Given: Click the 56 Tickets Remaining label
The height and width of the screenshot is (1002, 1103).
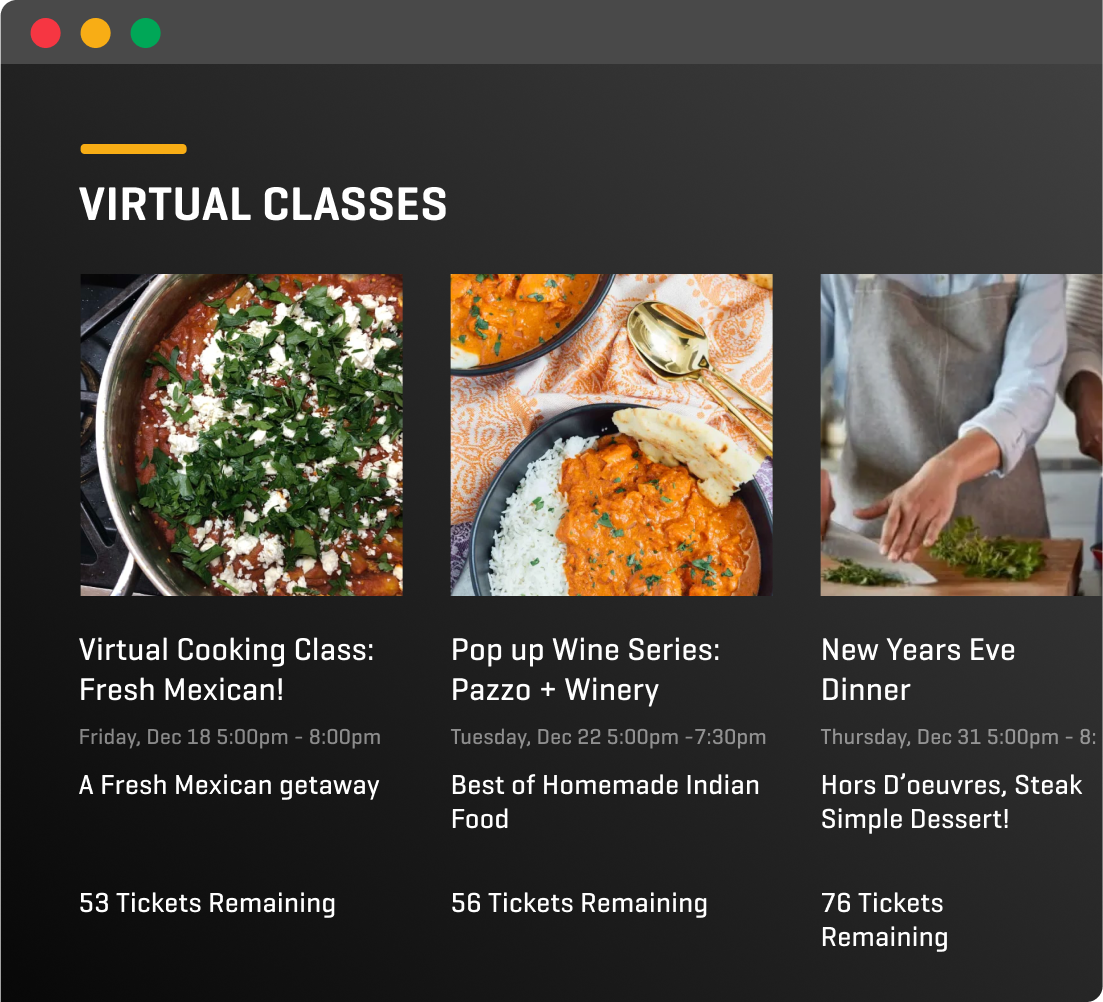Looking at the screenshot, I should point(579,903).
